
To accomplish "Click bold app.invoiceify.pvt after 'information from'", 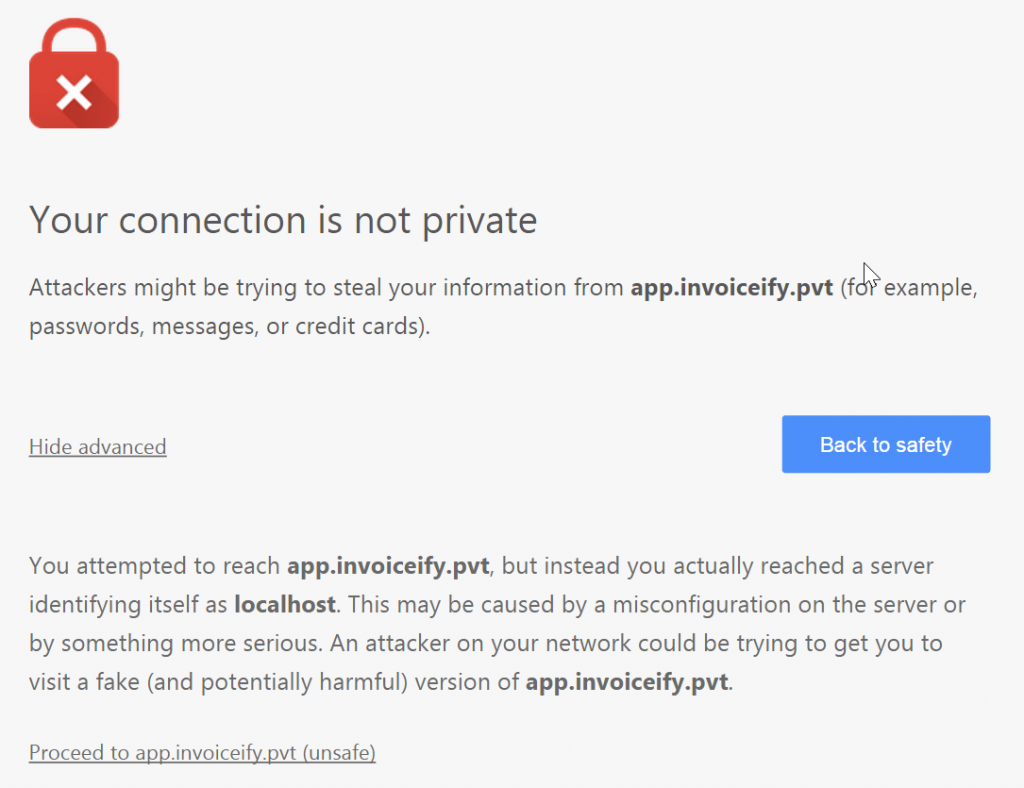I will pos(731,288).
